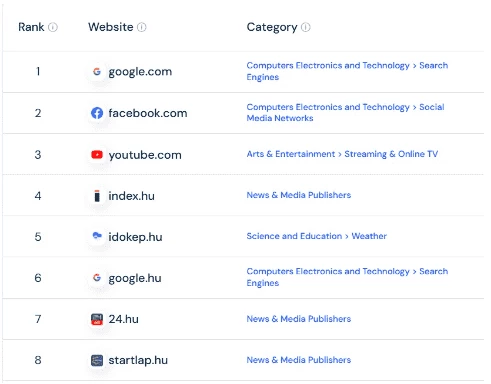Click the 24.hu favicon
491x384 pixels.
pyautogui.click(x=97, y=319)
